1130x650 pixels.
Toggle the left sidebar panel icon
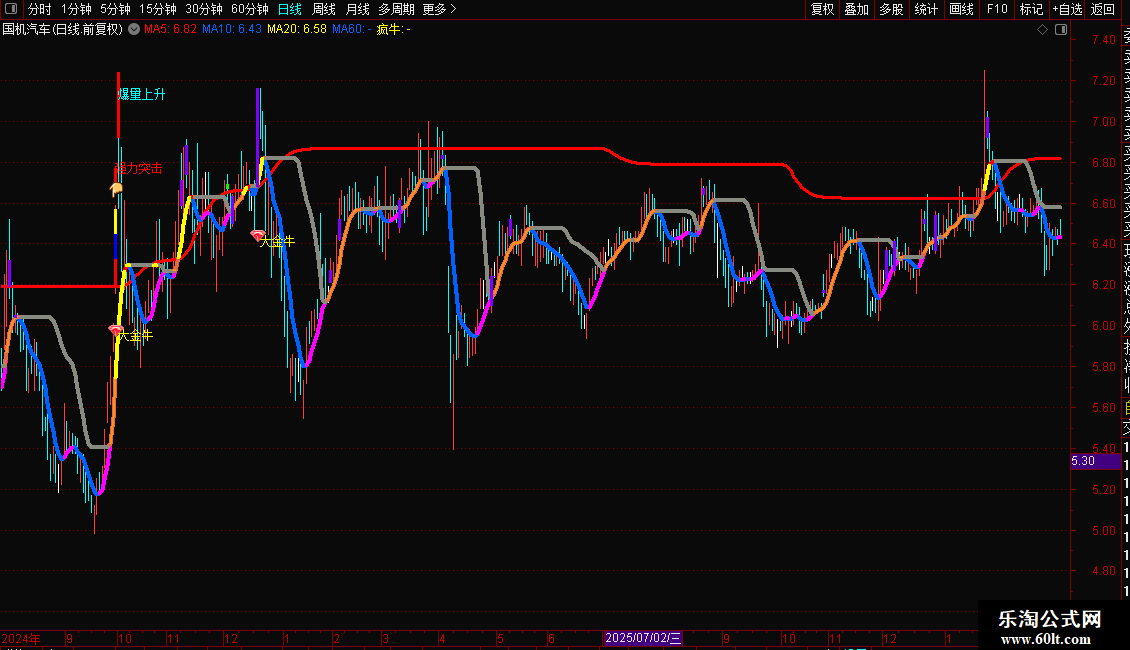[11, 9]
